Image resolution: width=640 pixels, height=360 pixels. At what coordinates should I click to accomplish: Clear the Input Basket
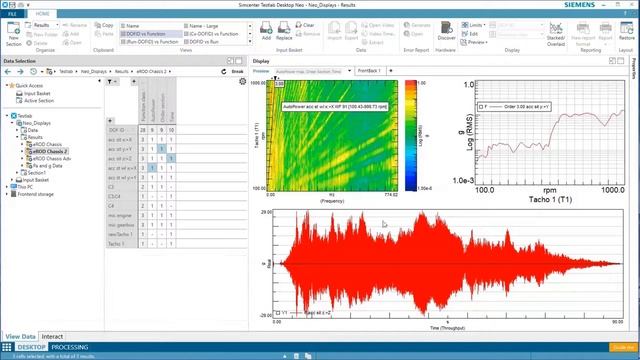pos(305,25)
